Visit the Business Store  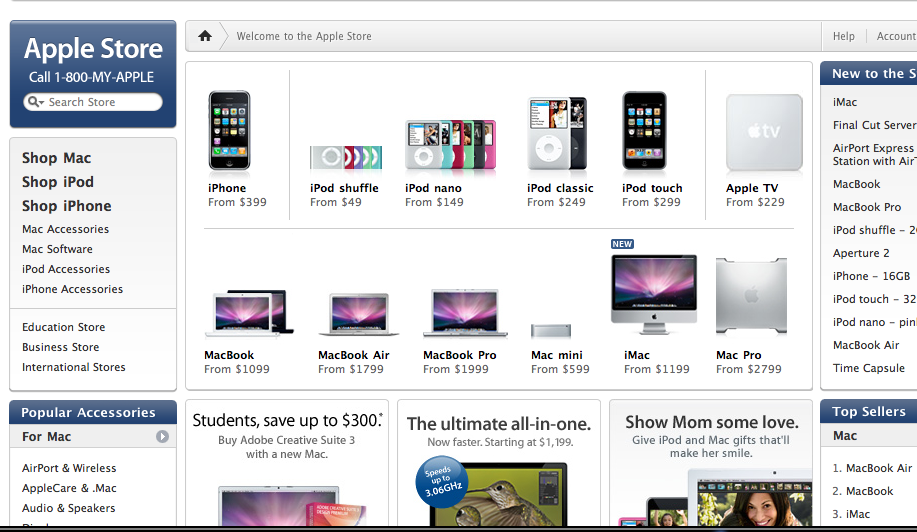pos(61,347)
